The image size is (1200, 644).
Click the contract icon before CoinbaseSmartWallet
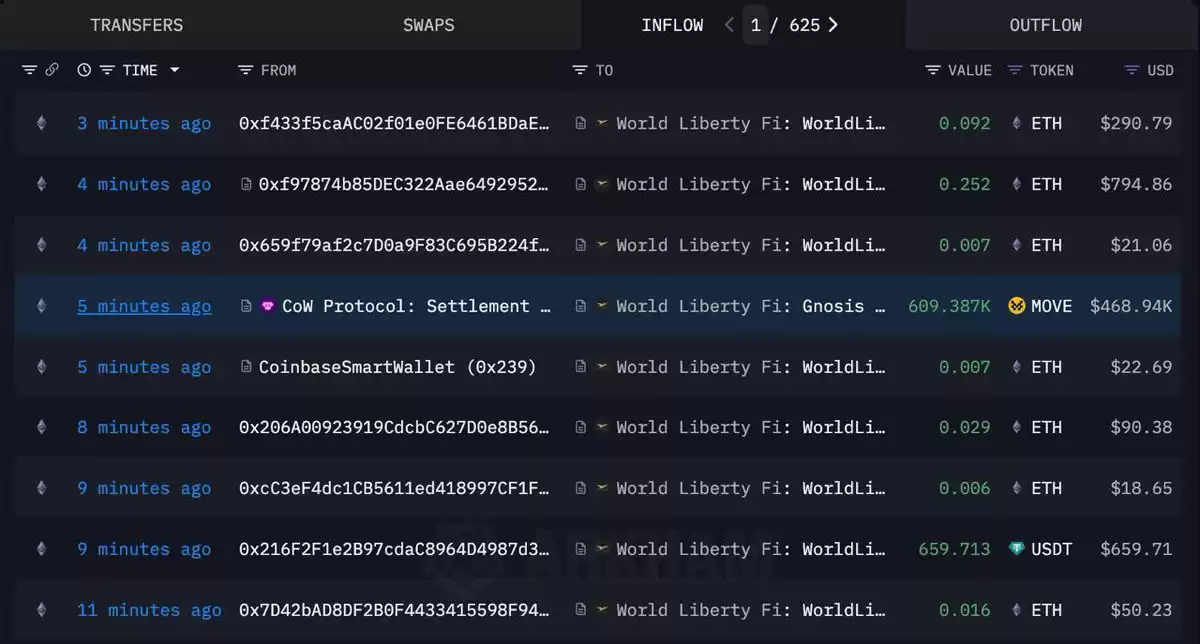tap(246, 367)
